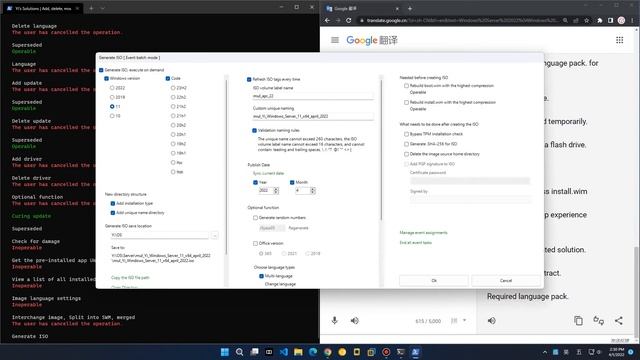Select the active PowerShell taskbar icon
This screenshot has width=640, height=360.
(416, 352)
